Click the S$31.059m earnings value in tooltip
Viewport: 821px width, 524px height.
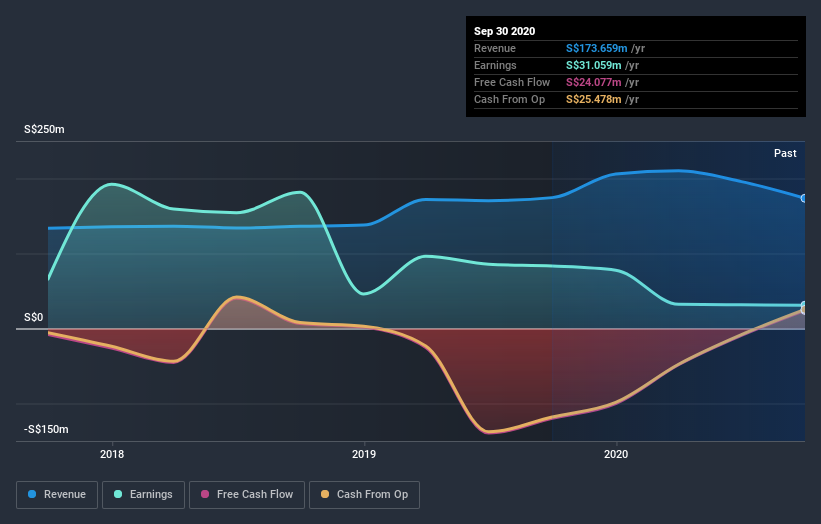pos(593,65)
